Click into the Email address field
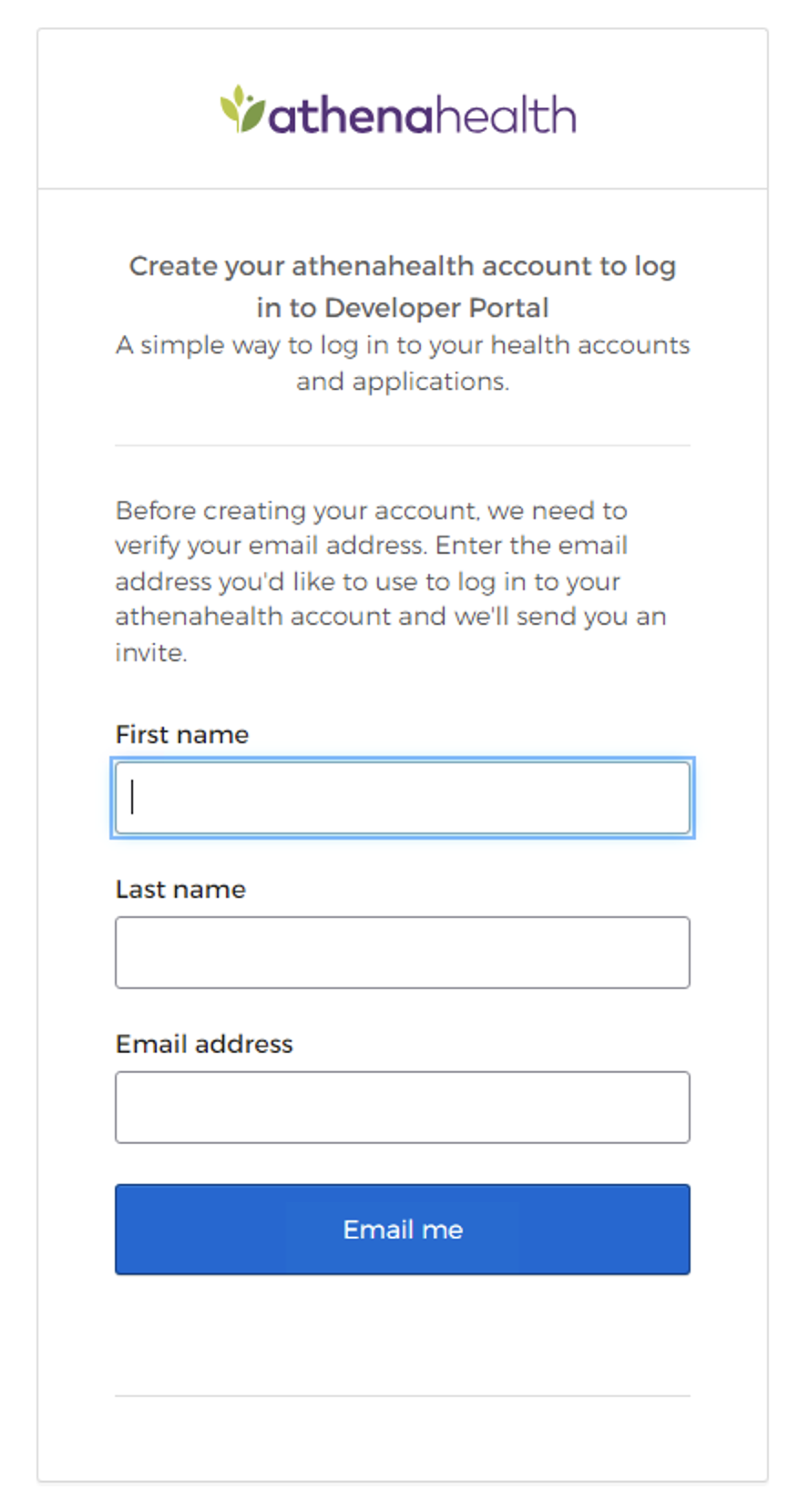 [x=403, y=1108]
